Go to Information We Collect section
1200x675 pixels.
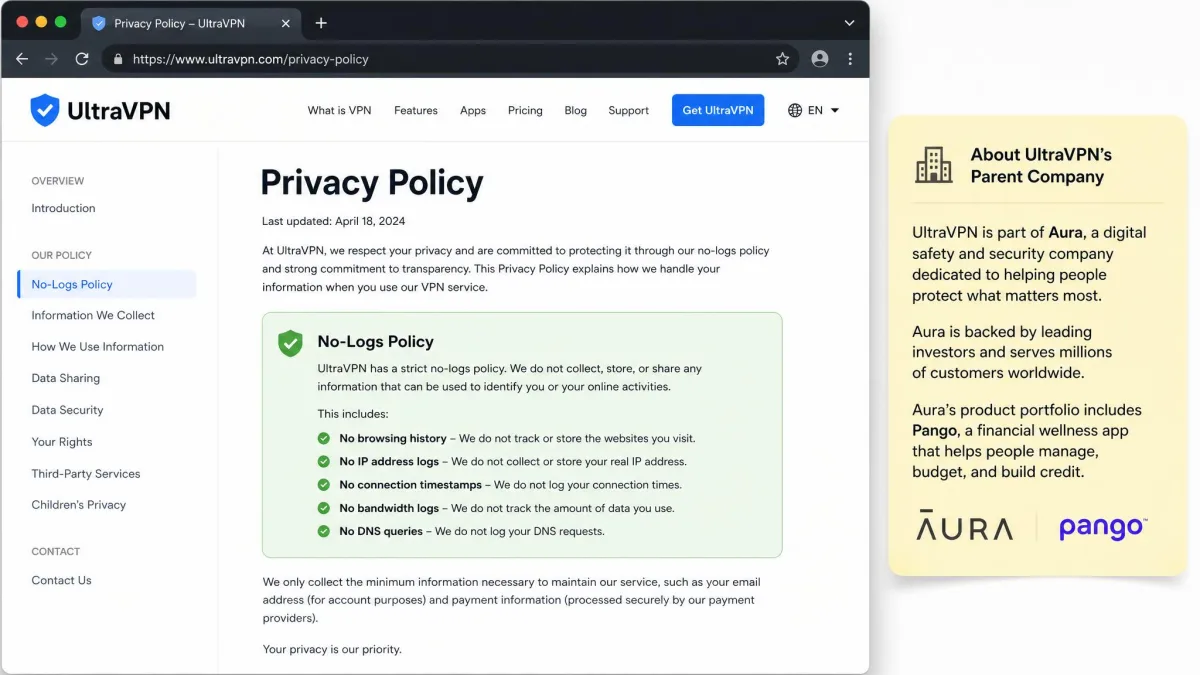click(x=93, y=315)
